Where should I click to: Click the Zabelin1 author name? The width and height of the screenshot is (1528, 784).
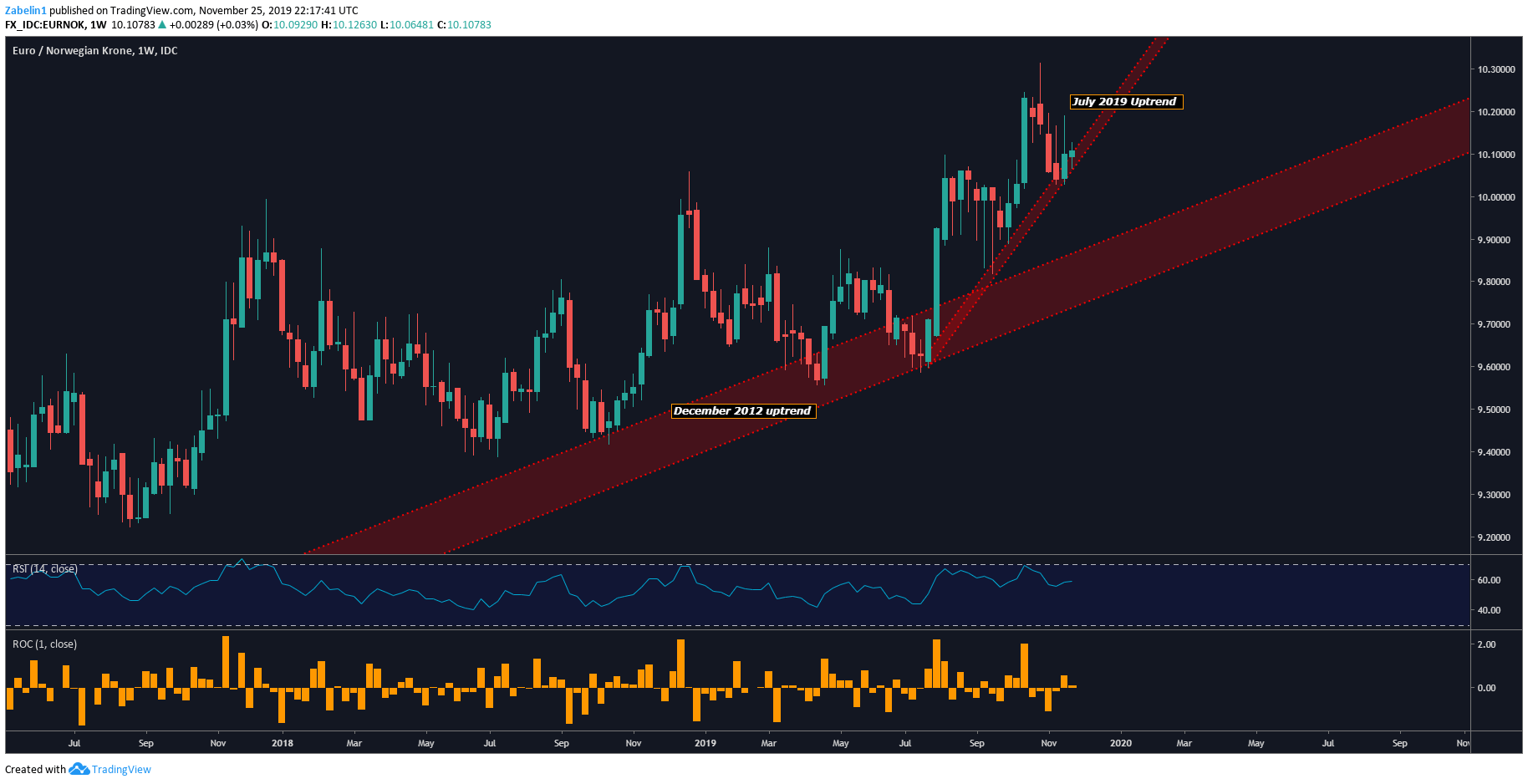click(26, 11)
